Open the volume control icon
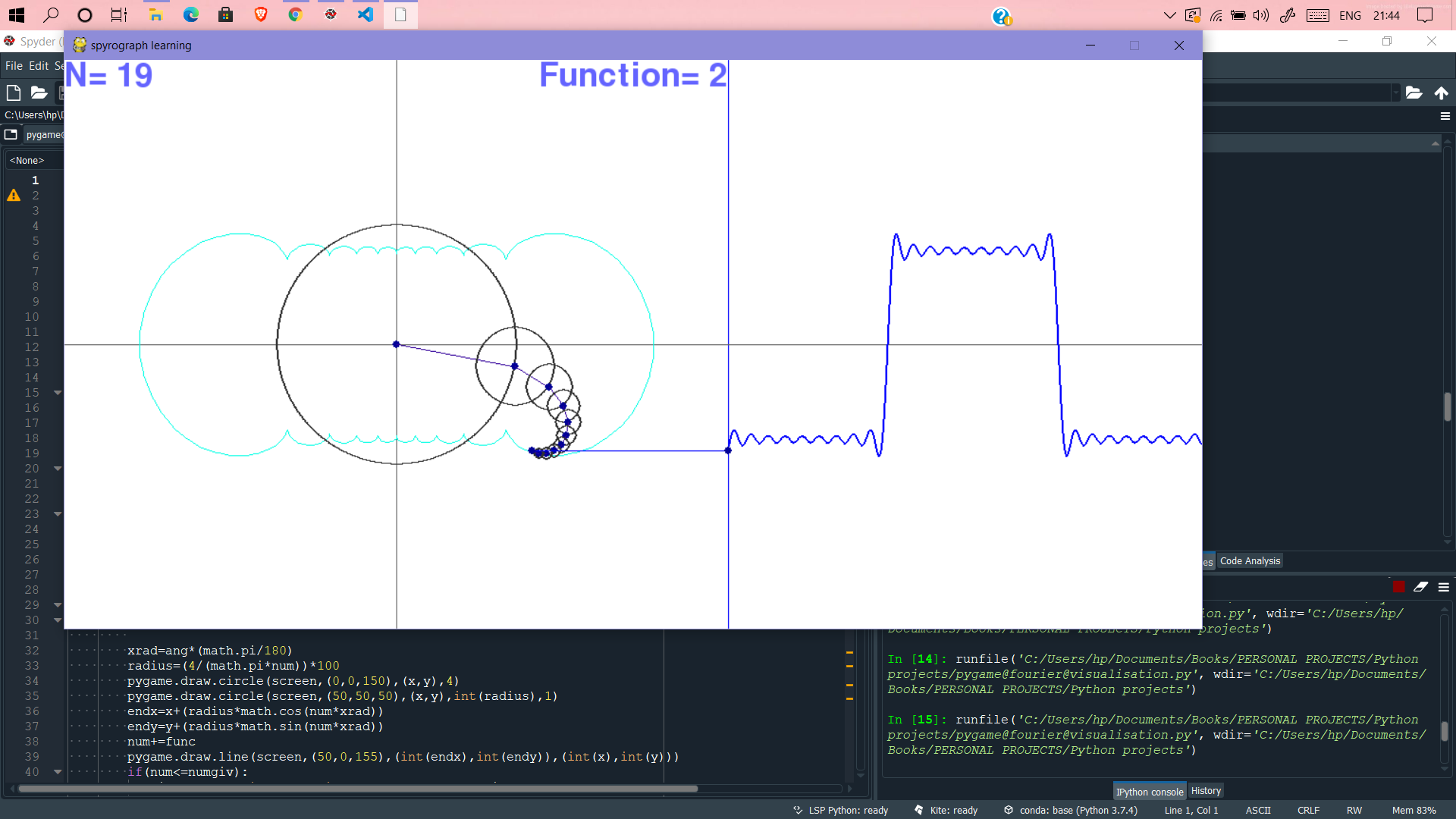1456x819 pixels. (1261, 15)
